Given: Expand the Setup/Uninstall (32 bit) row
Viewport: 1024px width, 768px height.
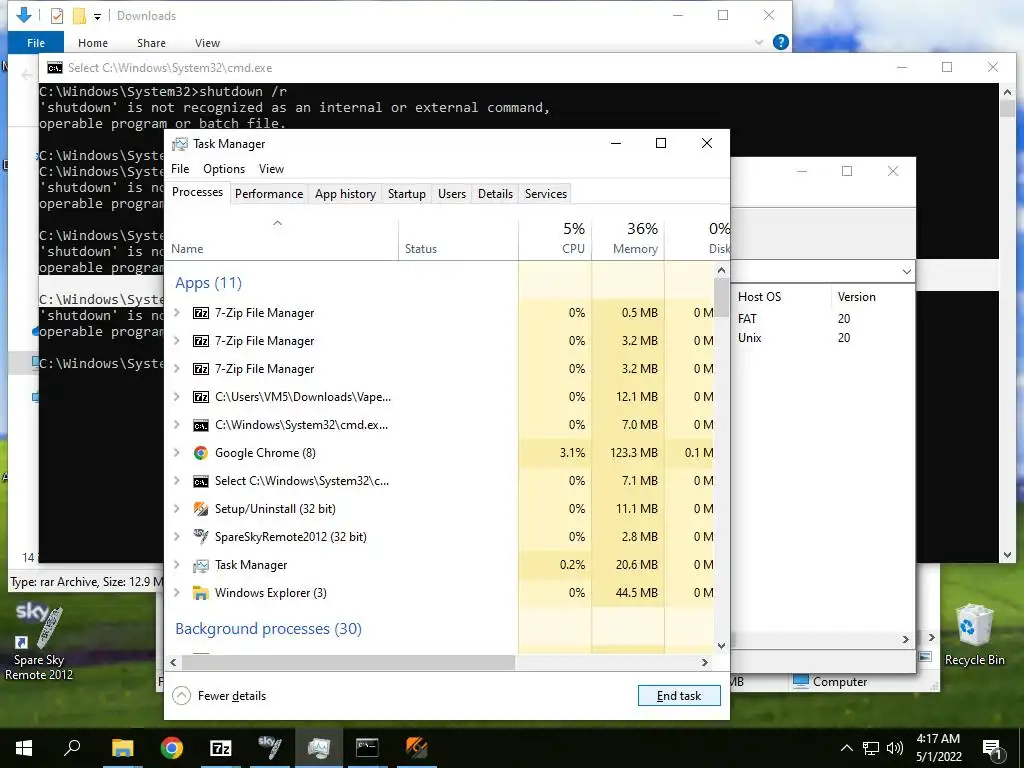Looking at the screenshot, I should point(177,509).
